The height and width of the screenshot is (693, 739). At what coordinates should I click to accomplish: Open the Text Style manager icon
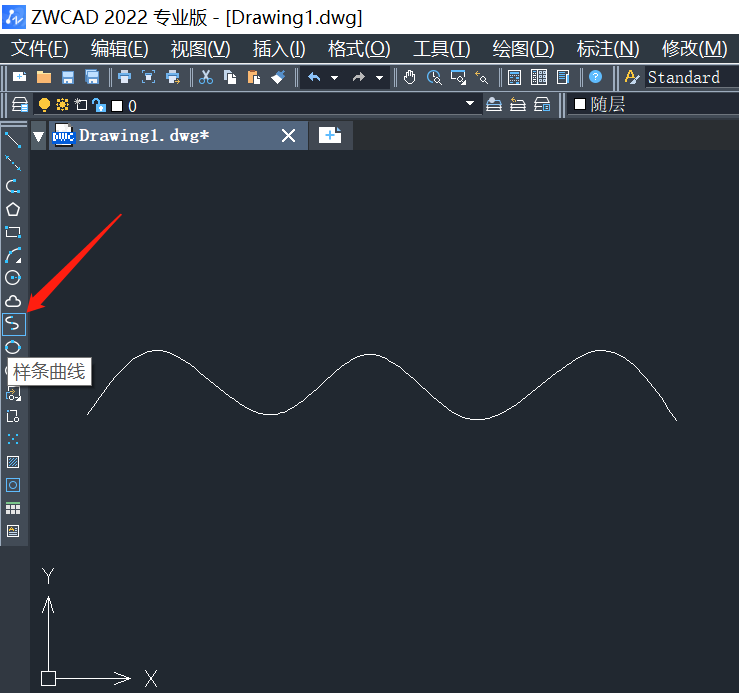click(632, 77)
